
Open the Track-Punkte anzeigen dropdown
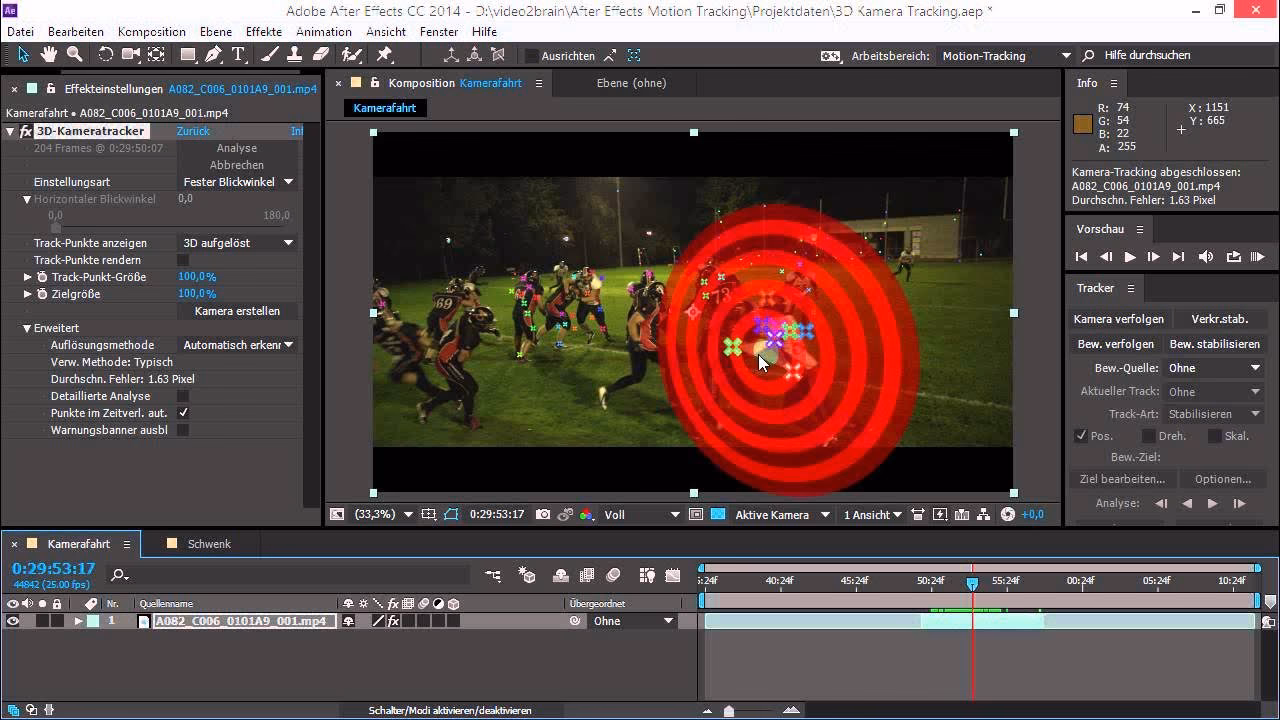point(237,242)
